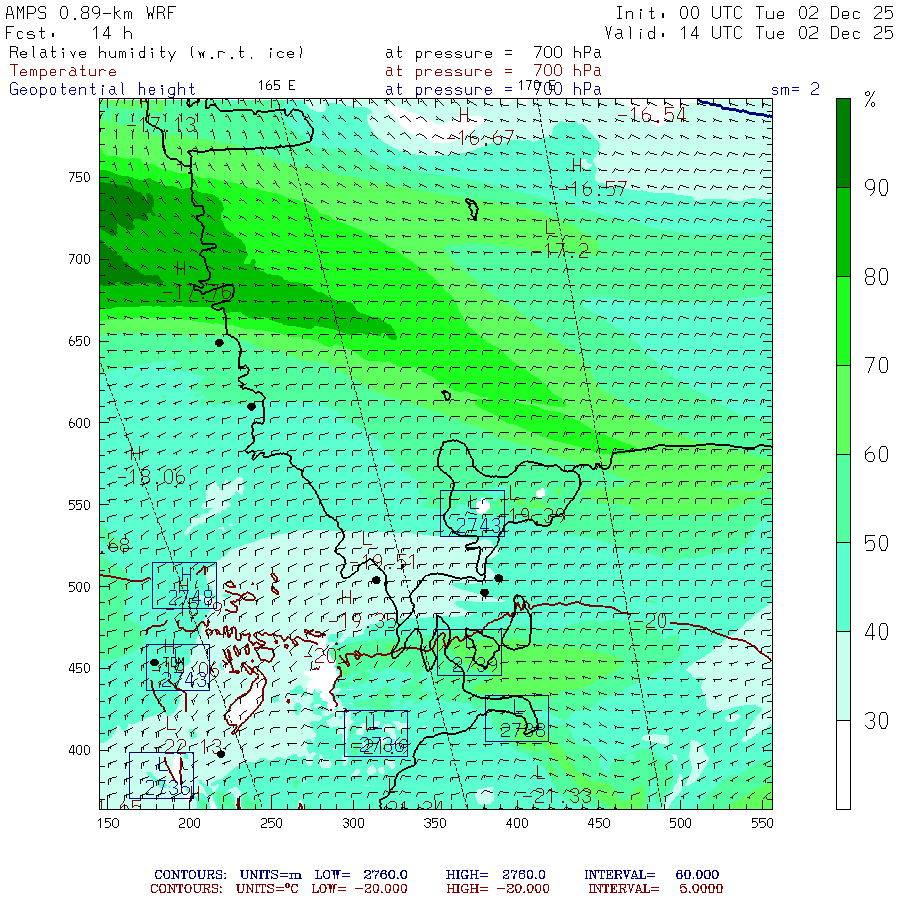Click the 30–40% pale colorbar segment
Viewport: 900px width, 900px height.
[843, 676]
